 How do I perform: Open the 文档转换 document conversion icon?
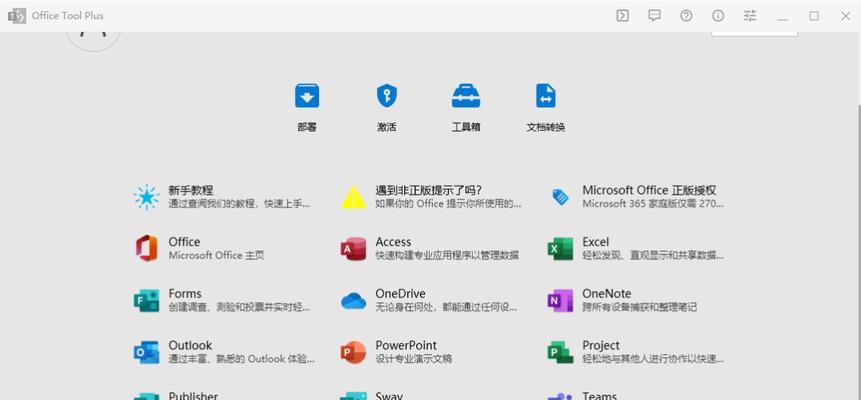coord(546,96)
